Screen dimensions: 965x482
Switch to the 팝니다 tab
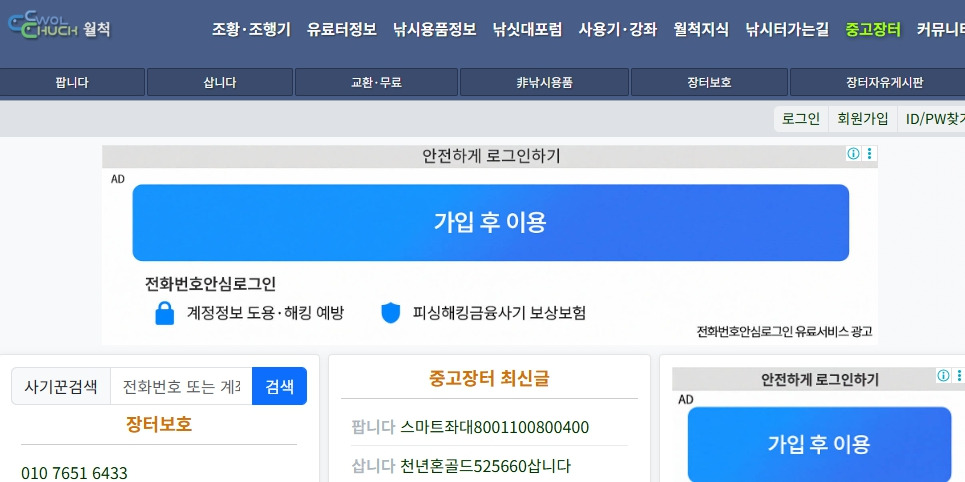tap(72, 82)
